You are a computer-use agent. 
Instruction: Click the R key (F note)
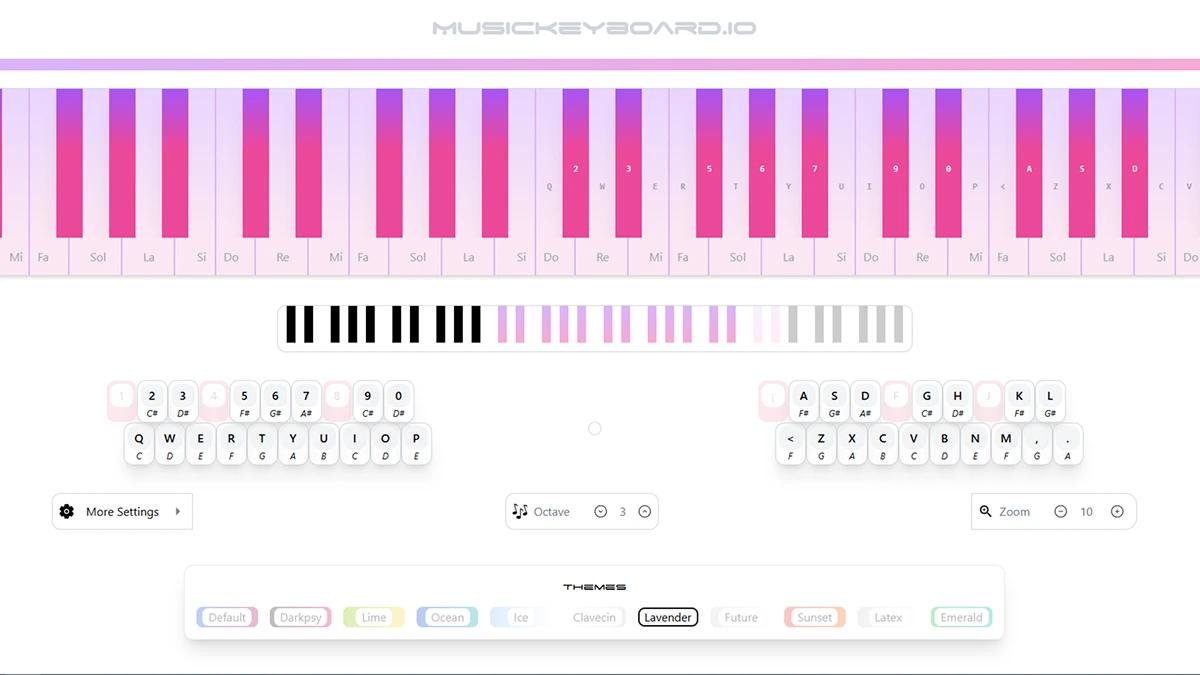click(231, 444)
